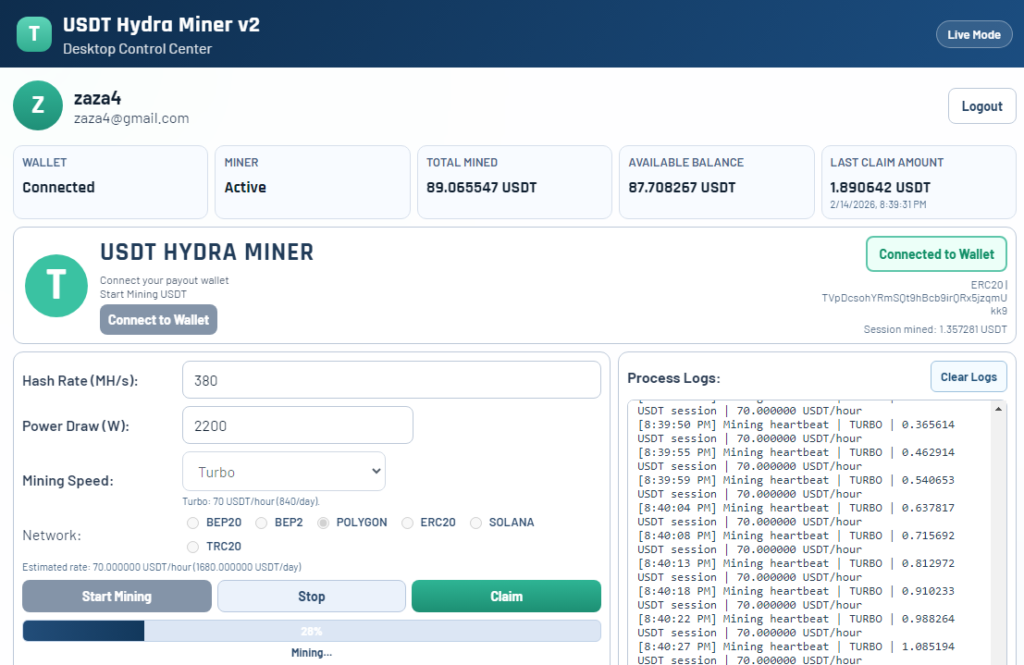Select the BEP20 network option
The width and height of the screenshot is (1024, 665).
pos(193,523)
